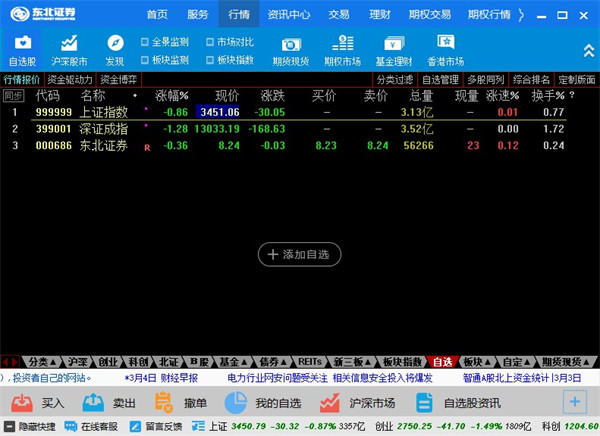
Task: Click the 发现 compass icon
Action: (115, 50)
